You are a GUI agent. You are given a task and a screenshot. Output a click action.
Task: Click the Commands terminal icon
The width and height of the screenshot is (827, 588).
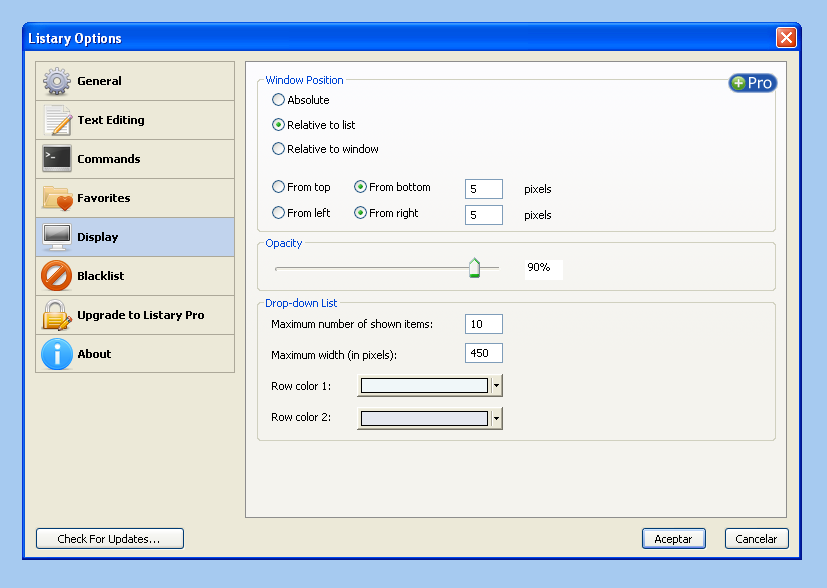point(57,159)
